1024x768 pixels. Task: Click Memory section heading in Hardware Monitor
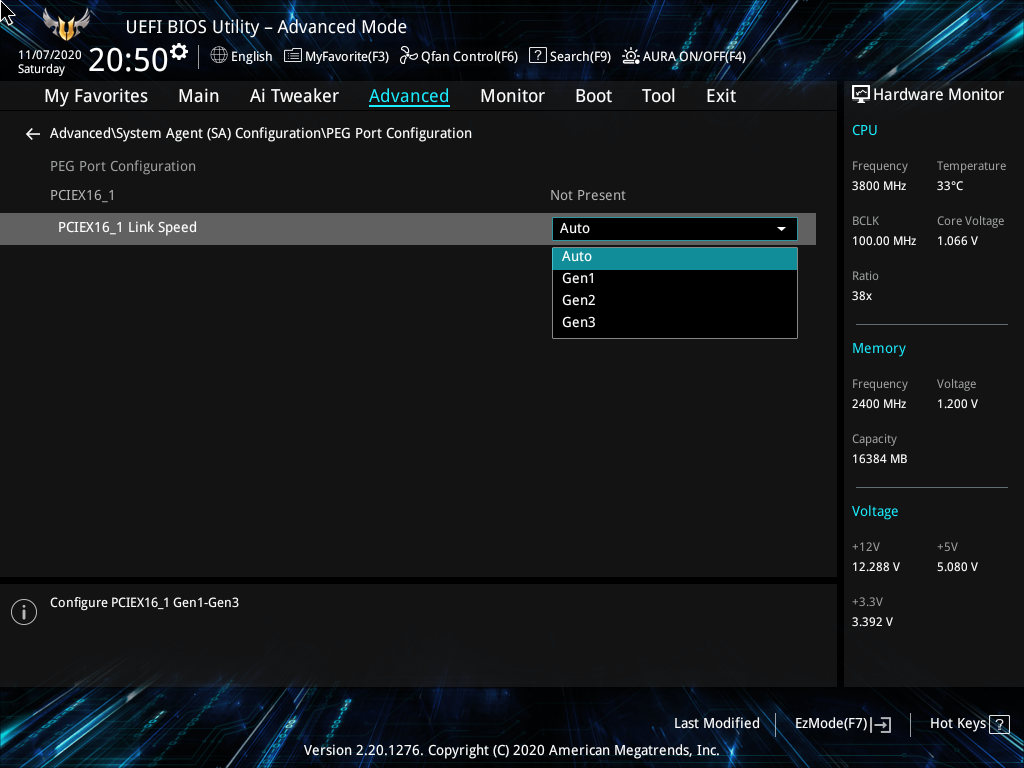(x=879, y=349)
